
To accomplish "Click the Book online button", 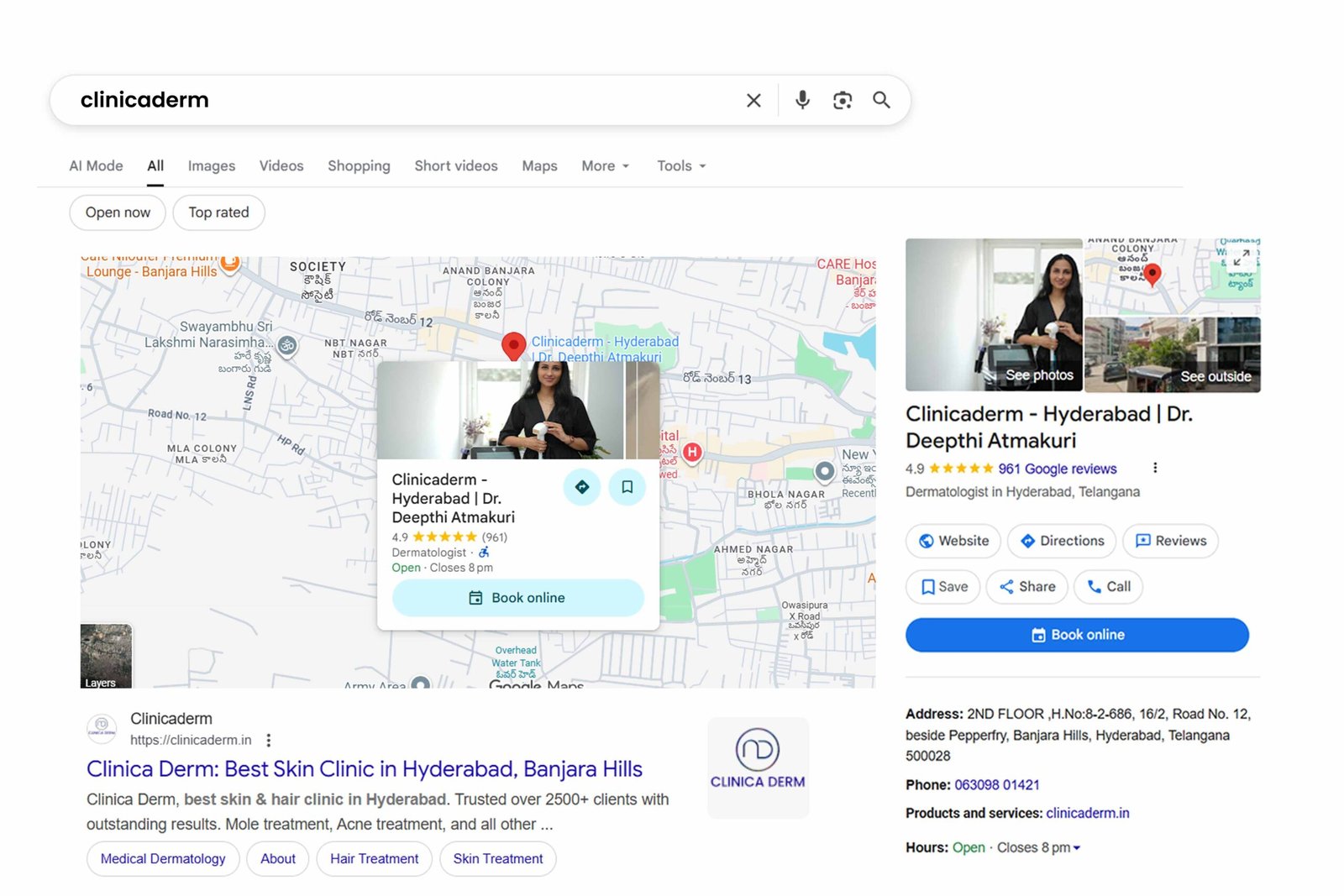I will click(x=1078, y=635).
